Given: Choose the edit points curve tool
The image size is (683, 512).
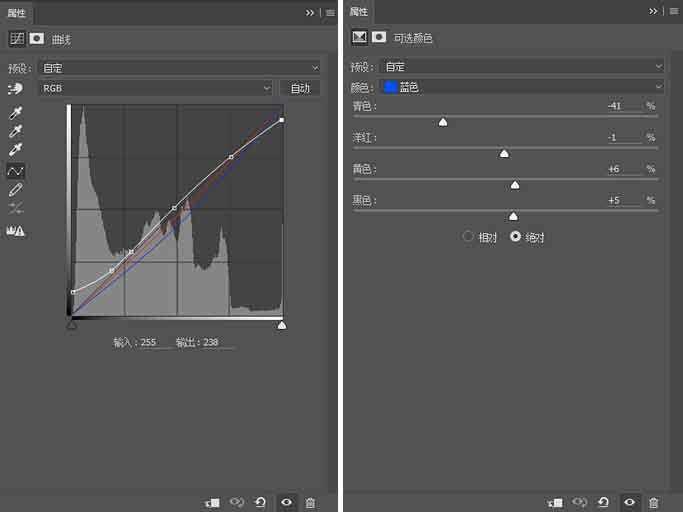Looking at the screenshot, I should coord(16,171).
